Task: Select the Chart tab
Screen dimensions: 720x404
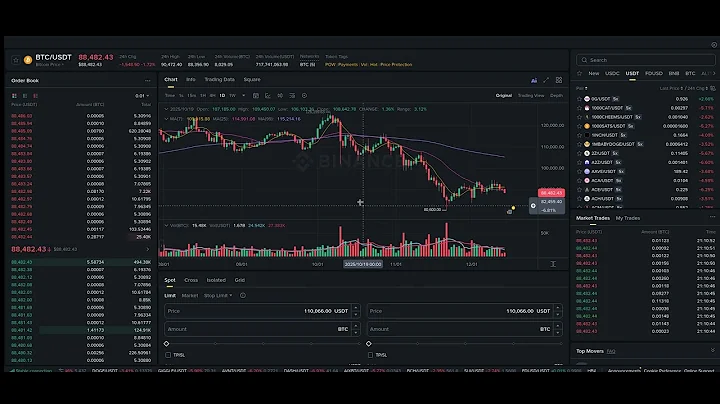Action: coord(171,79)
